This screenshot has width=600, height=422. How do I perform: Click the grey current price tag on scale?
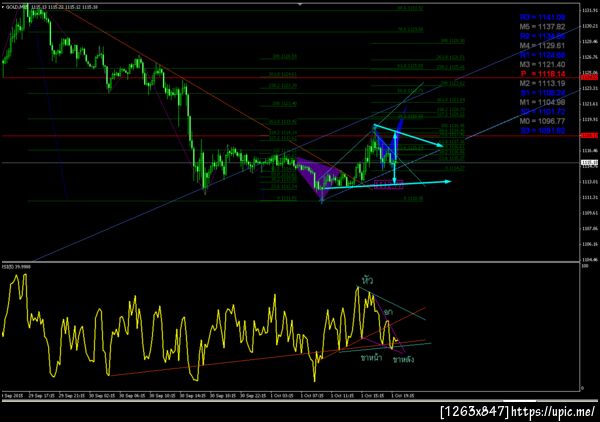[589, 163]
